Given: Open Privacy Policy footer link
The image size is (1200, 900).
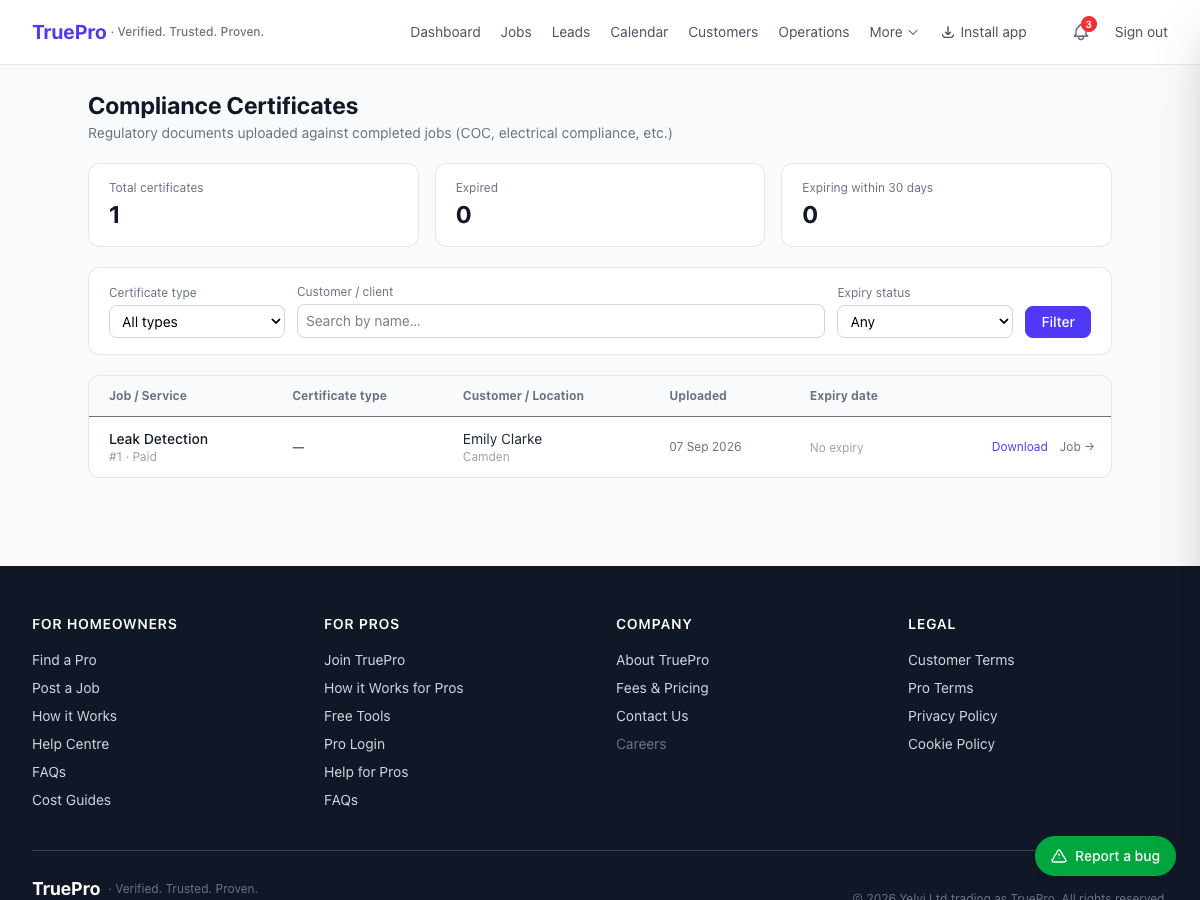Looking at the screenshot, I should tap(952, 716).
